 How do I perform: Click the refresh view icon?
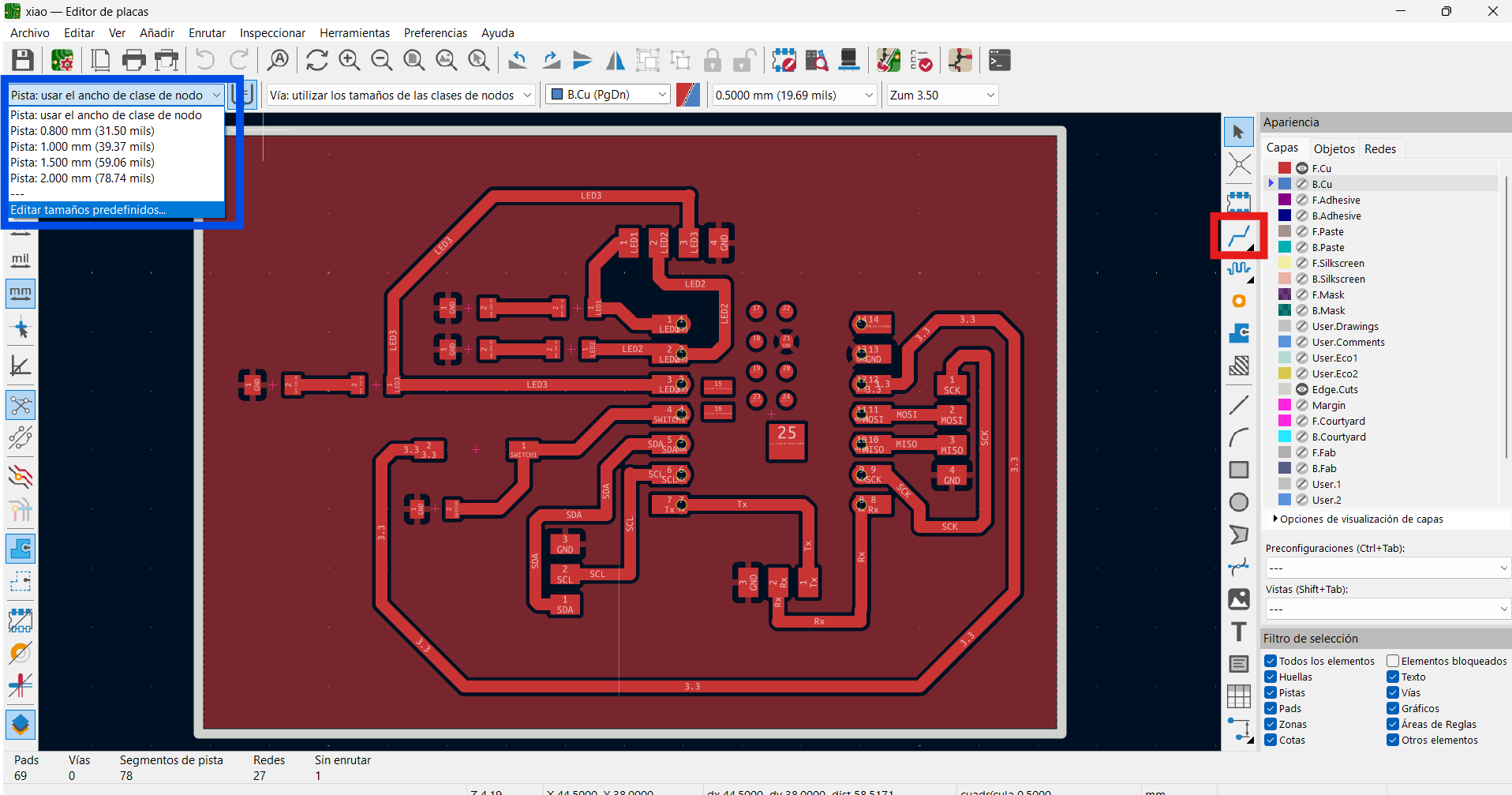(x=317, y=60)
